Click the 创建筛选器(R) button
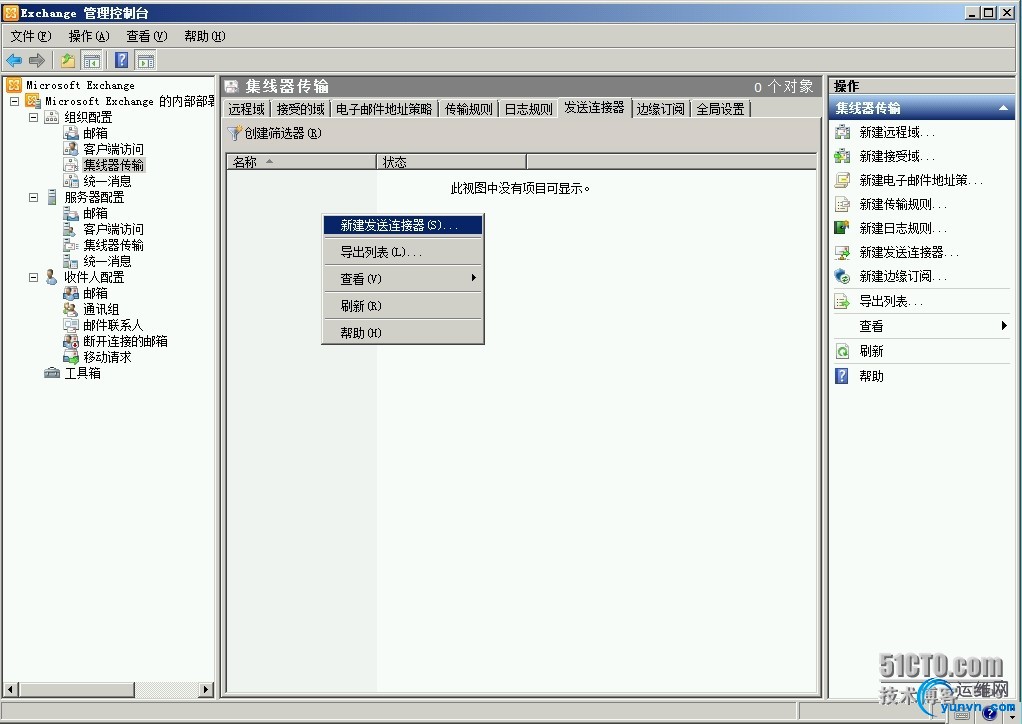This screenshot has height=724, width=1022. [274, 134]
